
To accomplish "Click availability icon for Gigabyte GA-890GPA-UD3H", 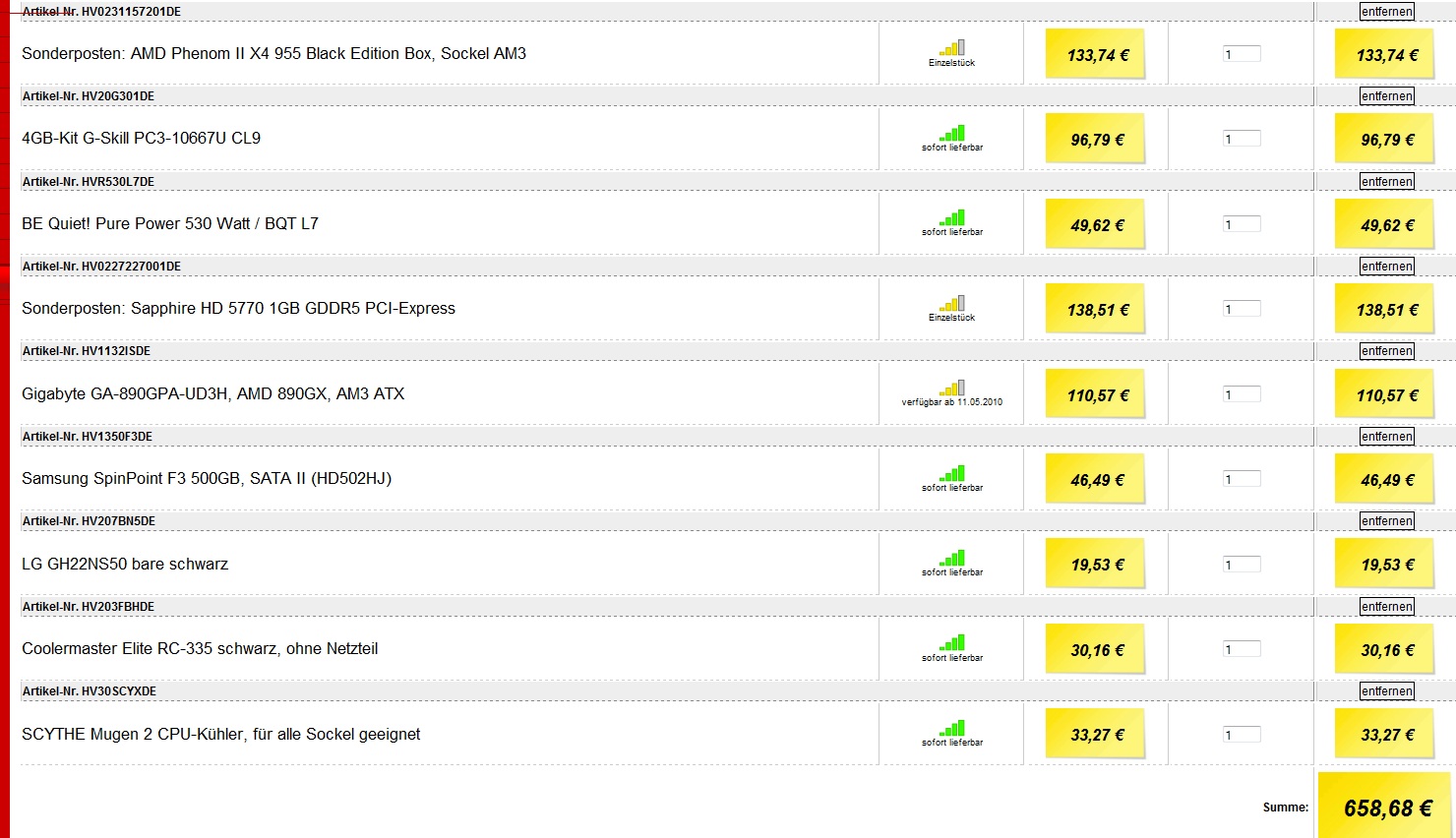I will coord(952,388).
